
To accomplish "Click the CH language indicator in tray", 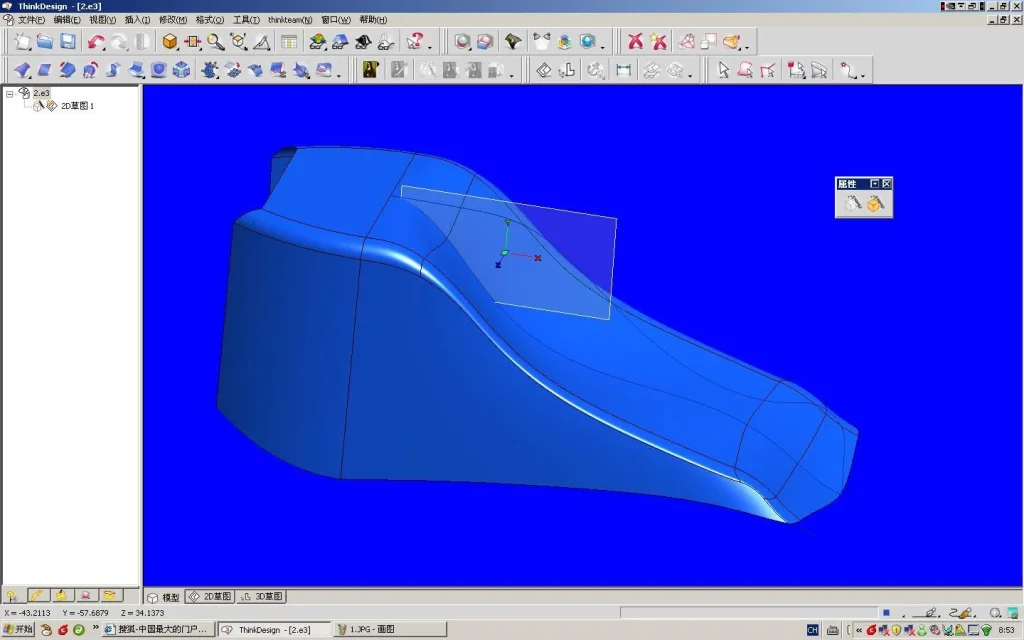I will point(812,630).
